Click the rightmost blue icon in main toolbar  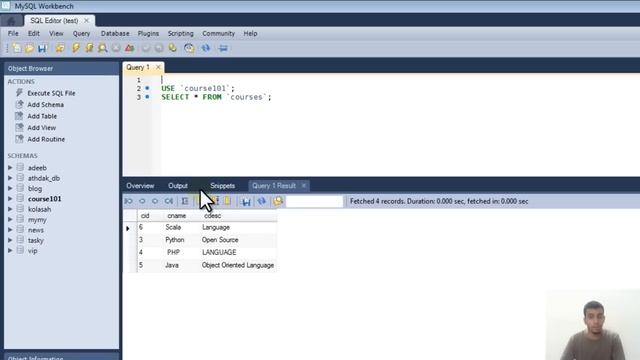click(223, 48)
